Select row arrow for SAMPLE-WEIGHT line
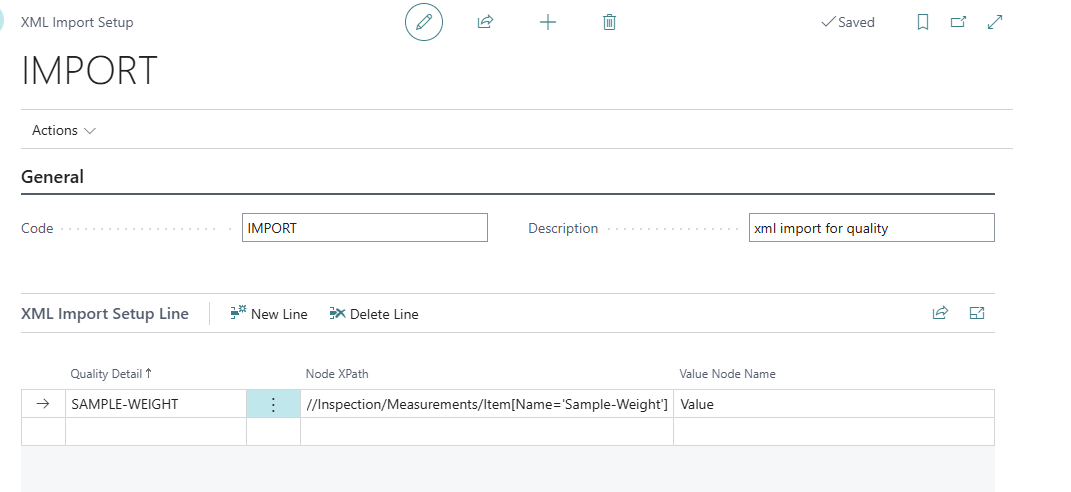Screen dimensions: 1071x492 pyautogui.click(x=43, y=404)
